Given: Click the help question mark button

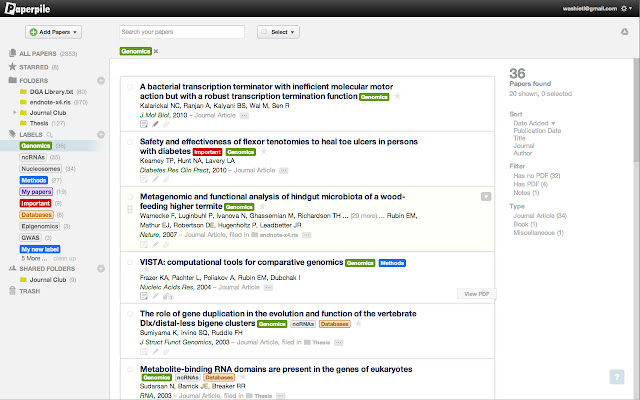Looking at the screenshot, I should point(617,376).
